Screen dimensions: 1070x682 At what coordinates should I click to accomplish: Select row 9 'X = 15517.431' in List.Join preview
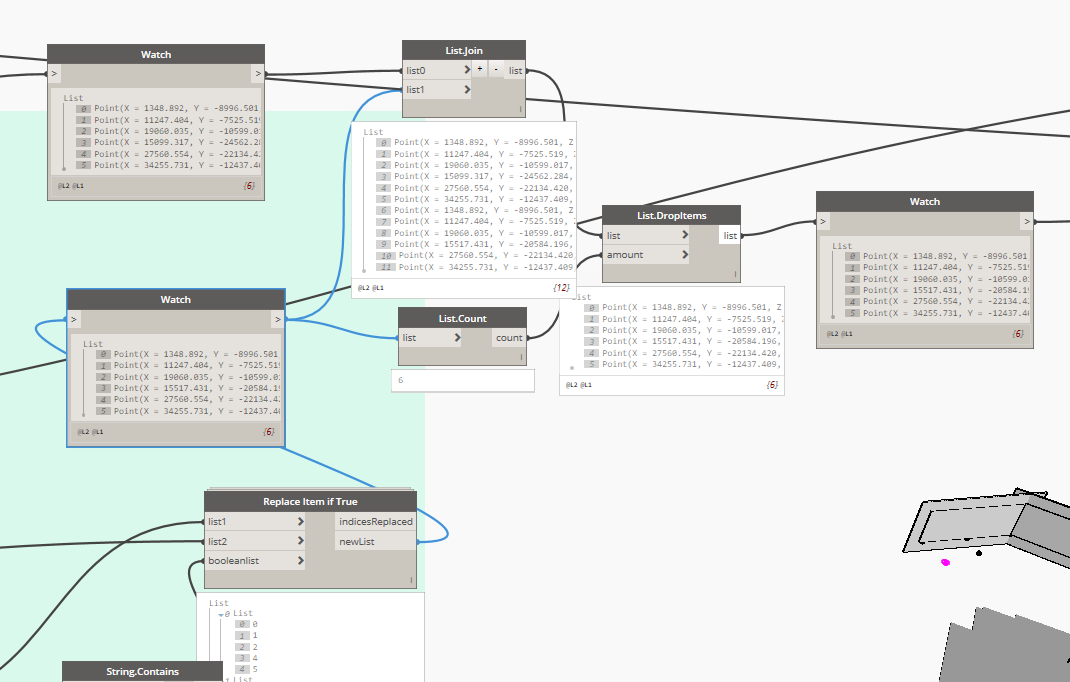click(476, 244)
